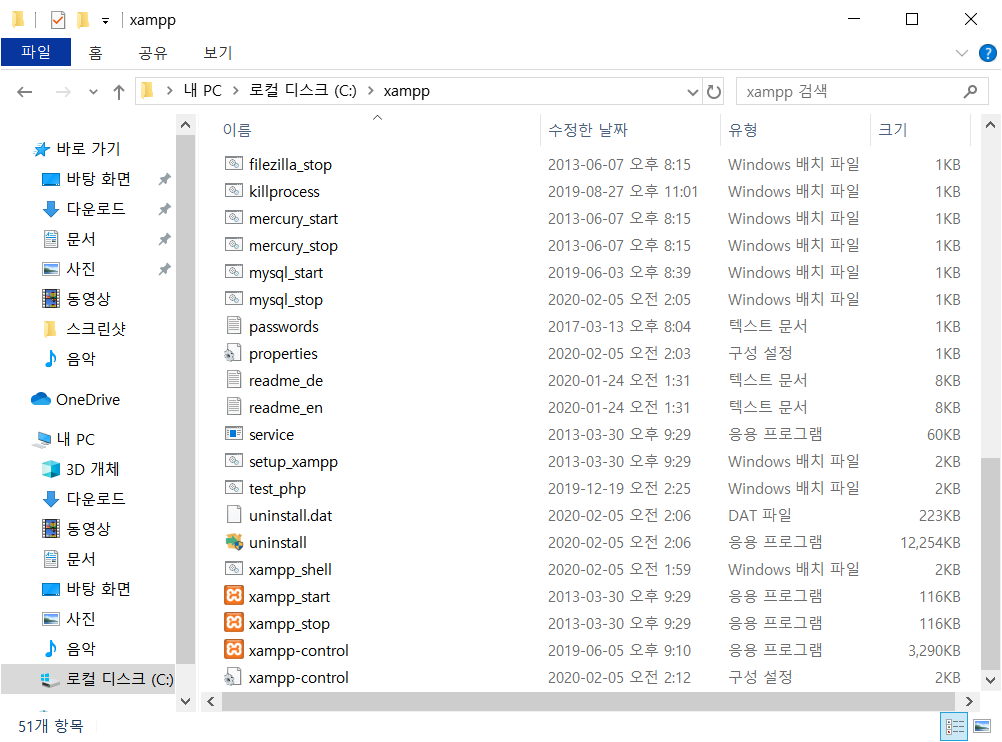The image size is (1002, 742).
Task: Open the 공유 ribbon tab
Action: [153, 52]
